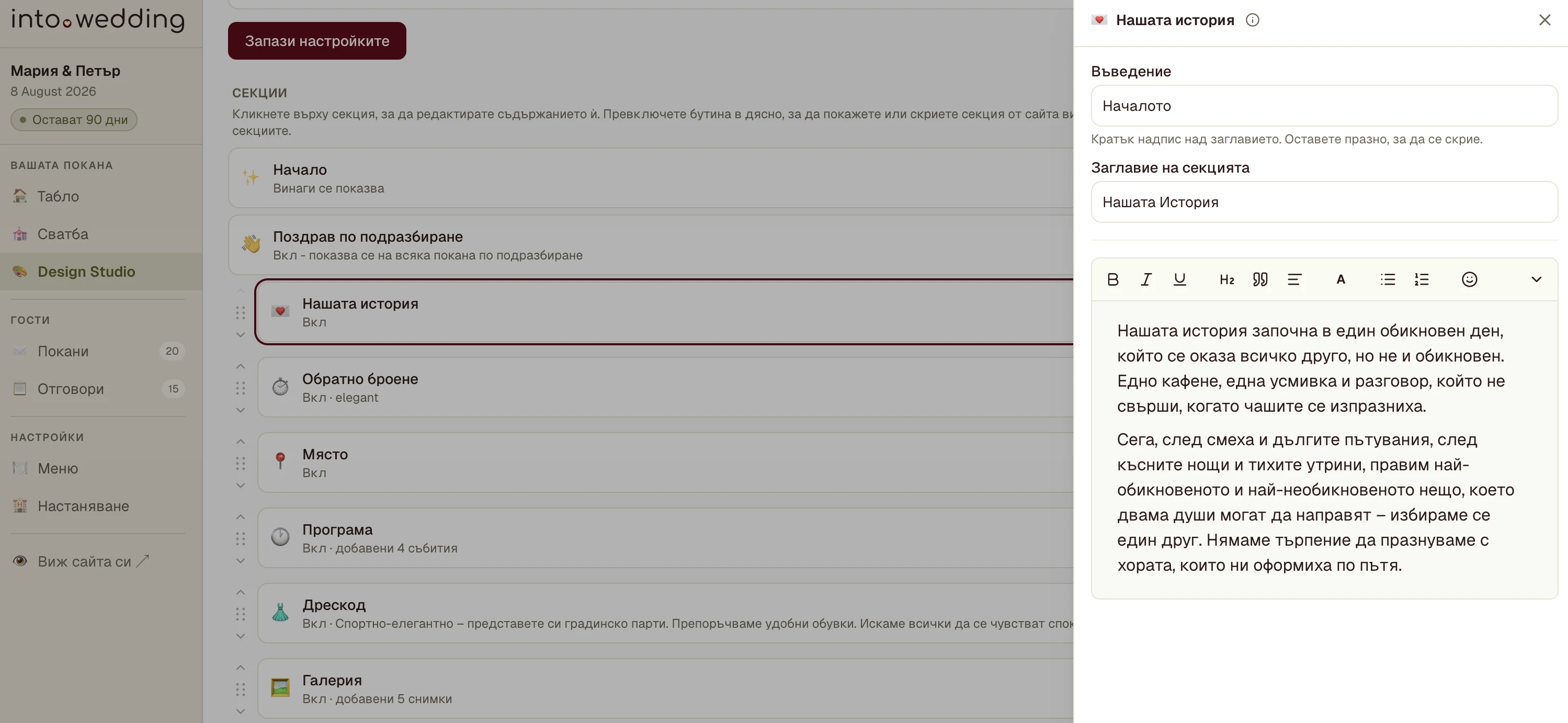The height and width of the screenshot is (723, 1568).
Task: Open Сватба in the sidebar
Action: tap(101, 234)
